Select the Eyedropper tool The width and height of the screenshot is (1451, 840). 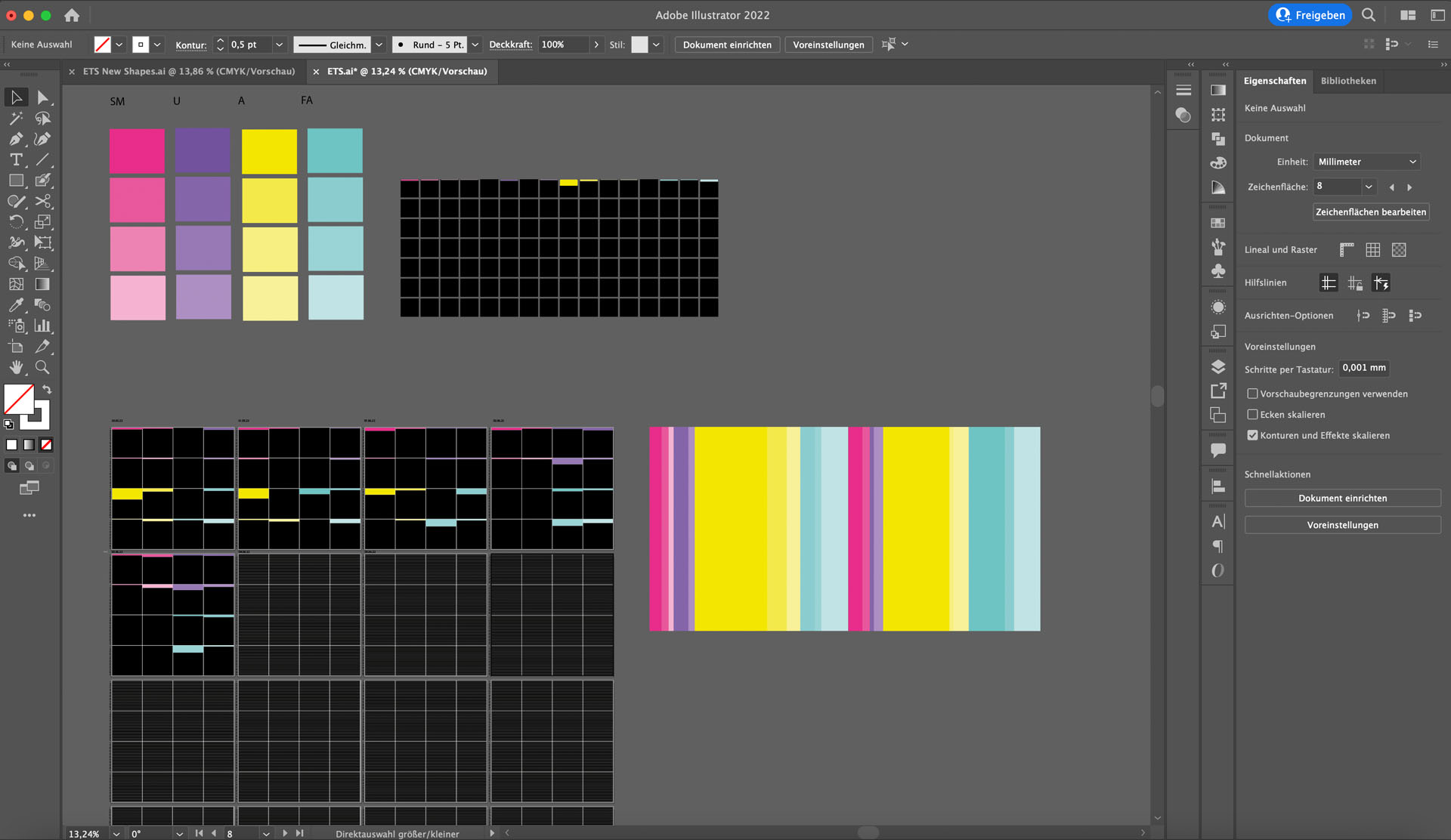pos(16,304)
